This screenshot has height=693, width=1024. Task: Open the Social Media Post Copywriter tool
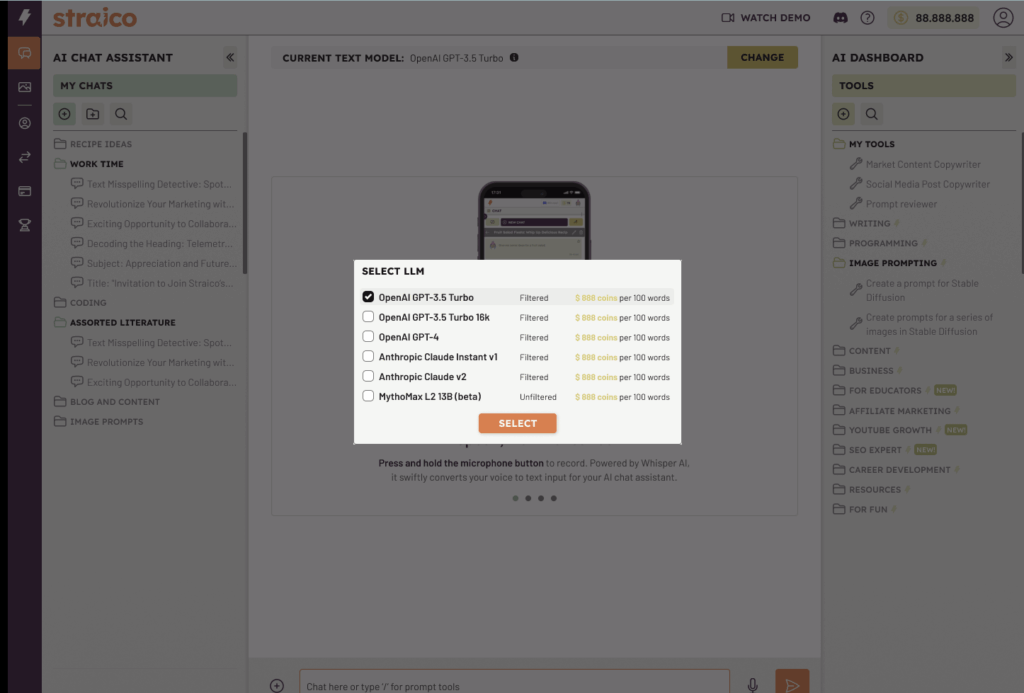click(920, 184)
